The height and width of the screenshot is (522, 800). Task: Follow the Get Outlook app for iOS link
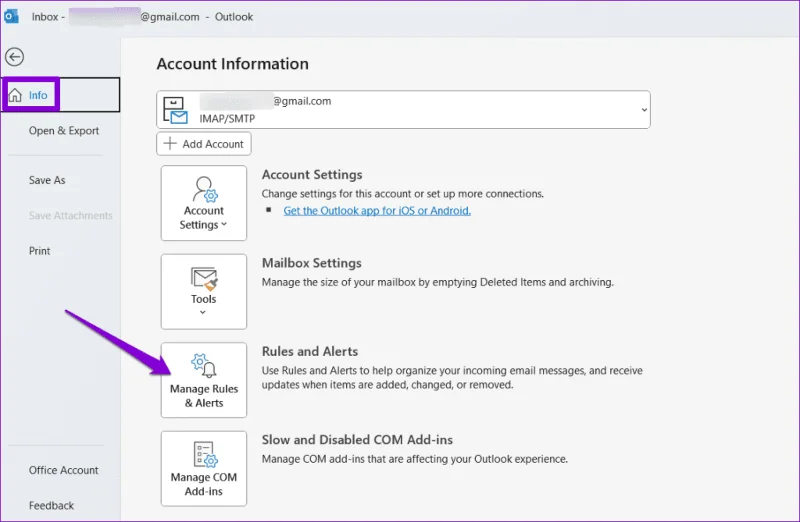[377, 210]
